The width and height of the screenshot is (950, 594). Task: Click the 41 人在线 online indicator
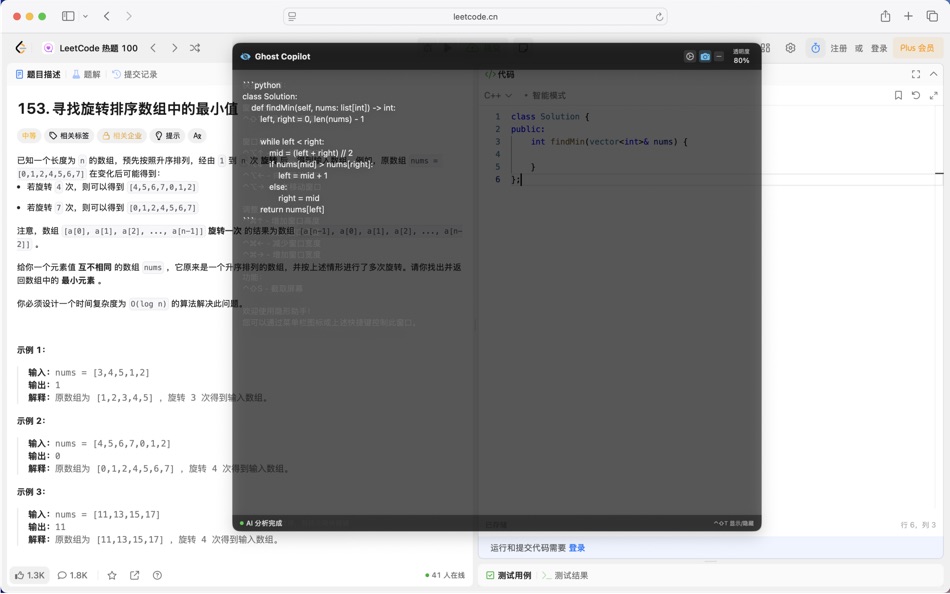click(445, 575)
